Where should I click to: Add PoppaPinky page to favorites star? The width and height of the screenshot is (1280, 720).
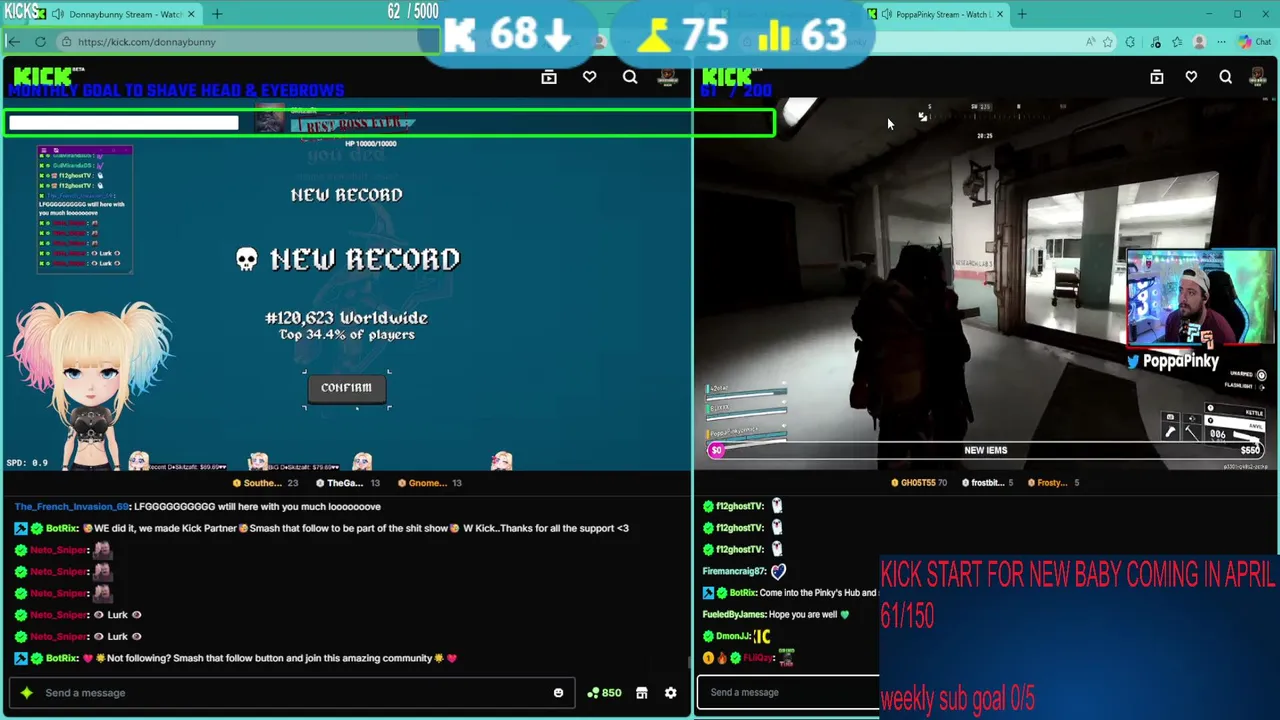point(1109,42)
